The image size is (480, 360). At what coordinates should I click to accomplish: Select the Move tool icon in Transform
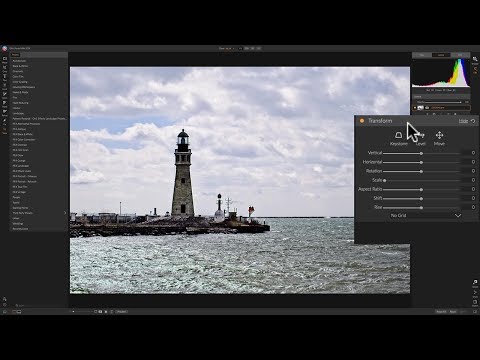pos(439,135)
